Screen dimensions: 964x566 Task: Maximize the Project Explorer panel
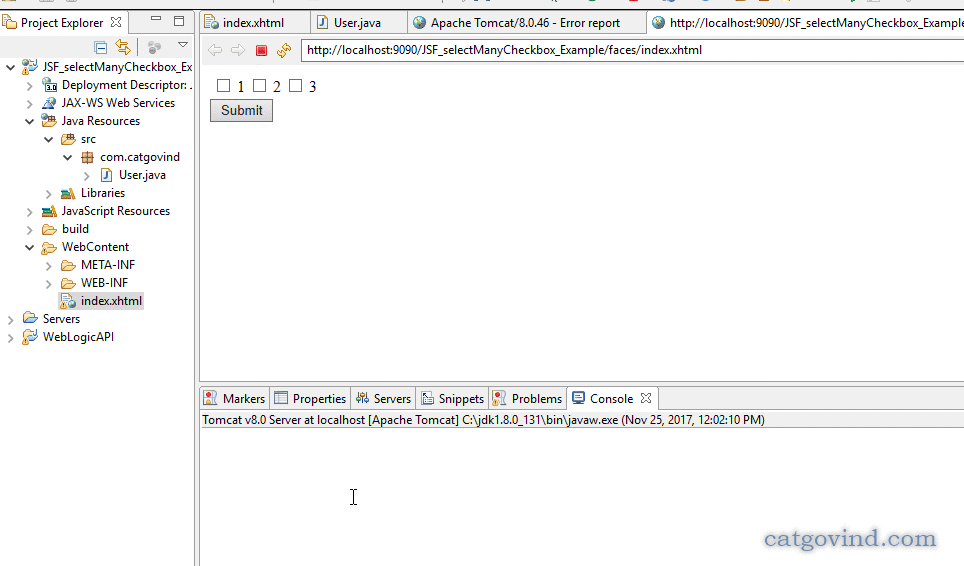pos(179,22)
